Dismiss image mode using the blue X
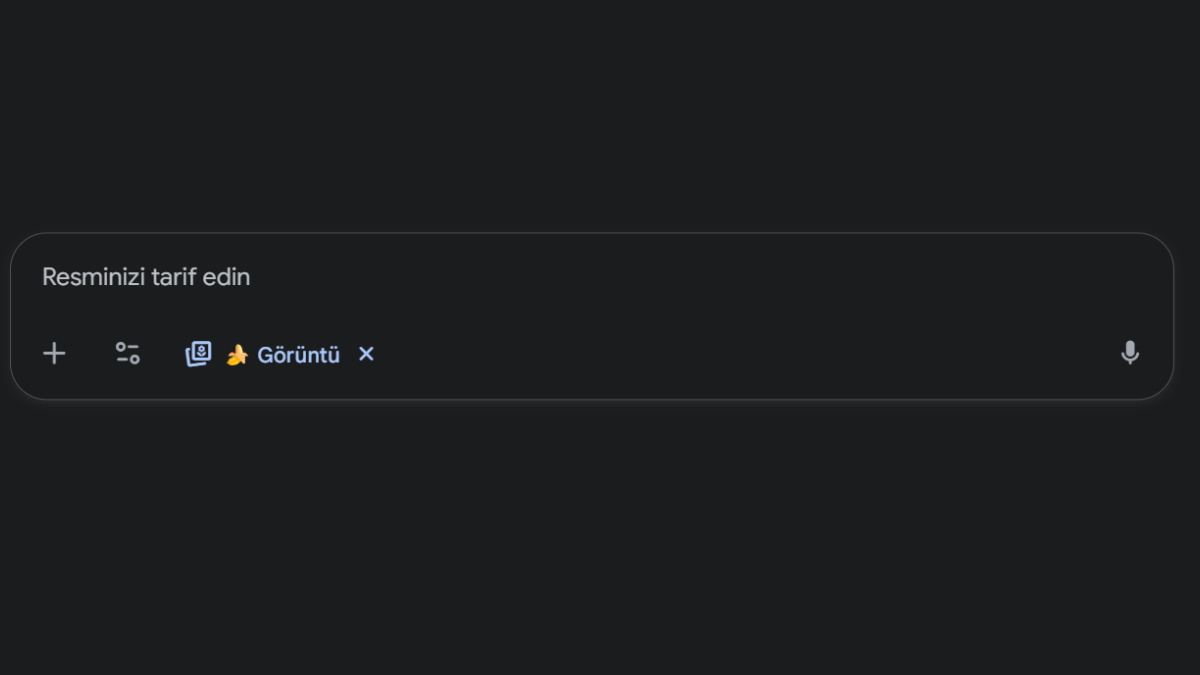This screenshot has width=1200, height=675. (366, 354)
